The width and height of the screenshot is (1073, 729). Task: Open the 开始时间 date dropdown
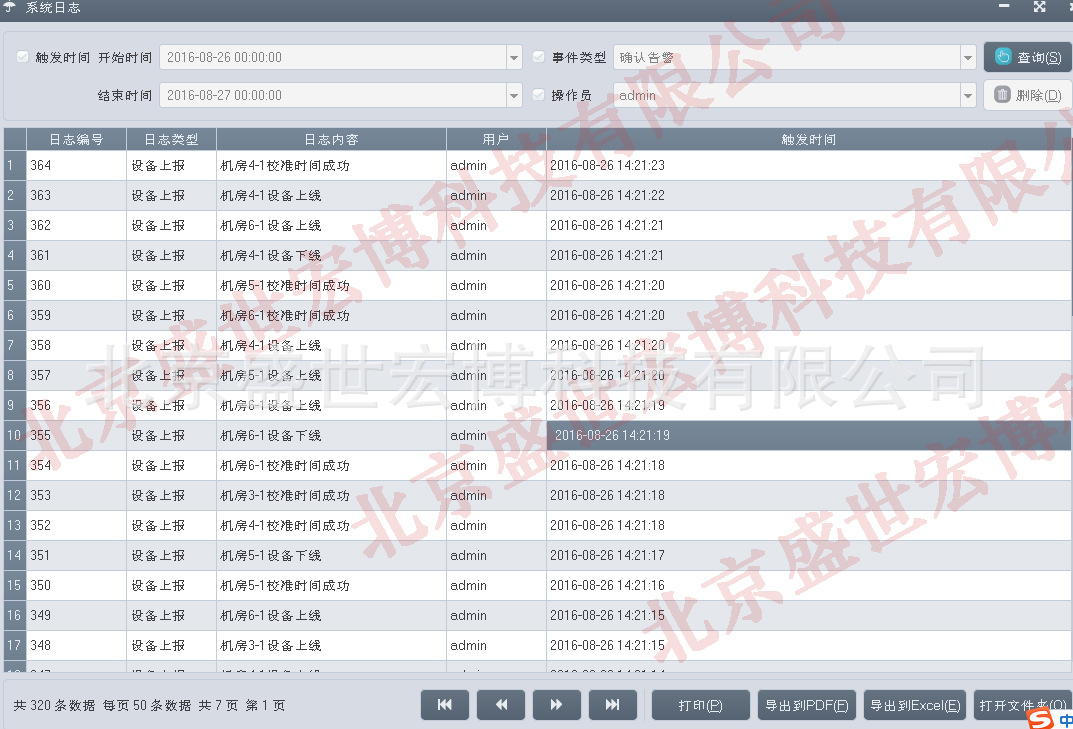514,57
